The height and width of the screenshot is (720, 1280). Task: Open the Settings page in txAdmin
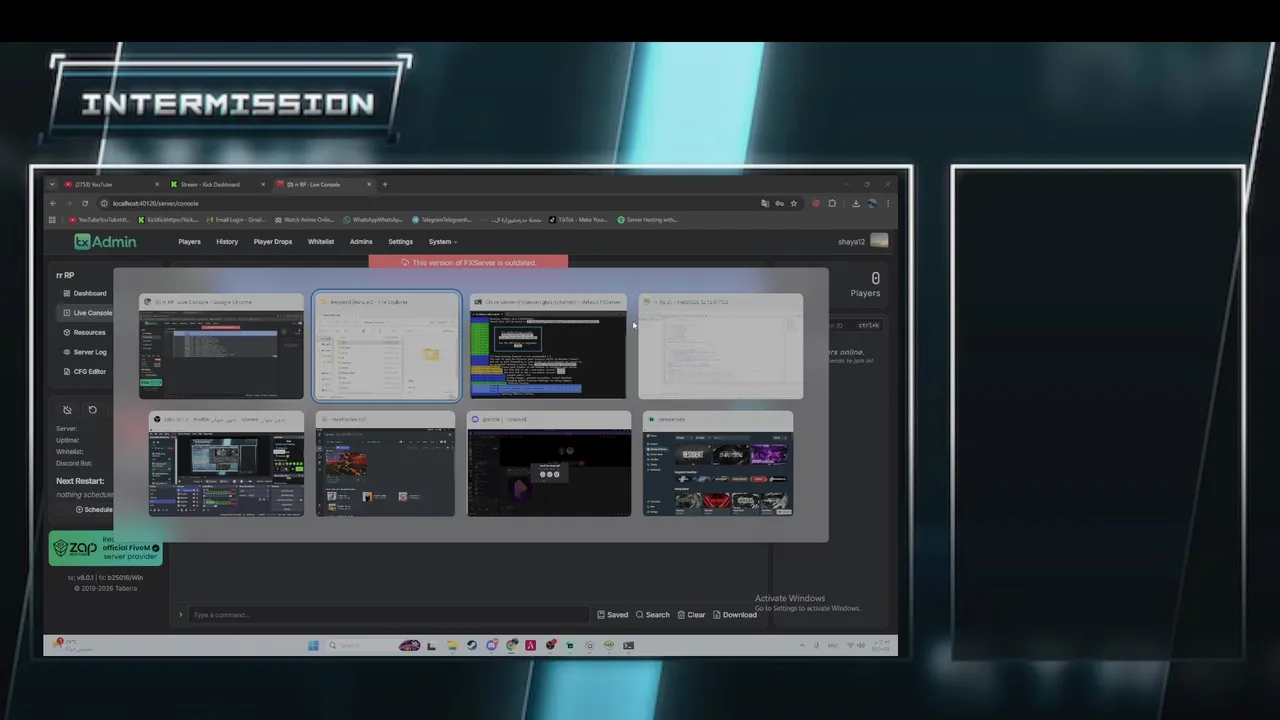(400, 241)
